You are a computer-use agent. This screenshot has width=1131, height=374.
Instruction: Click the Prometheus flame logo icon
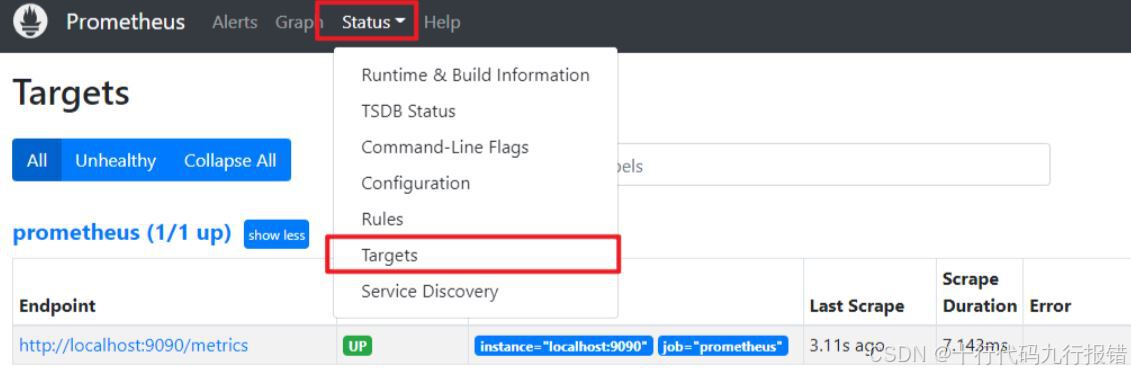pos(30,22)
